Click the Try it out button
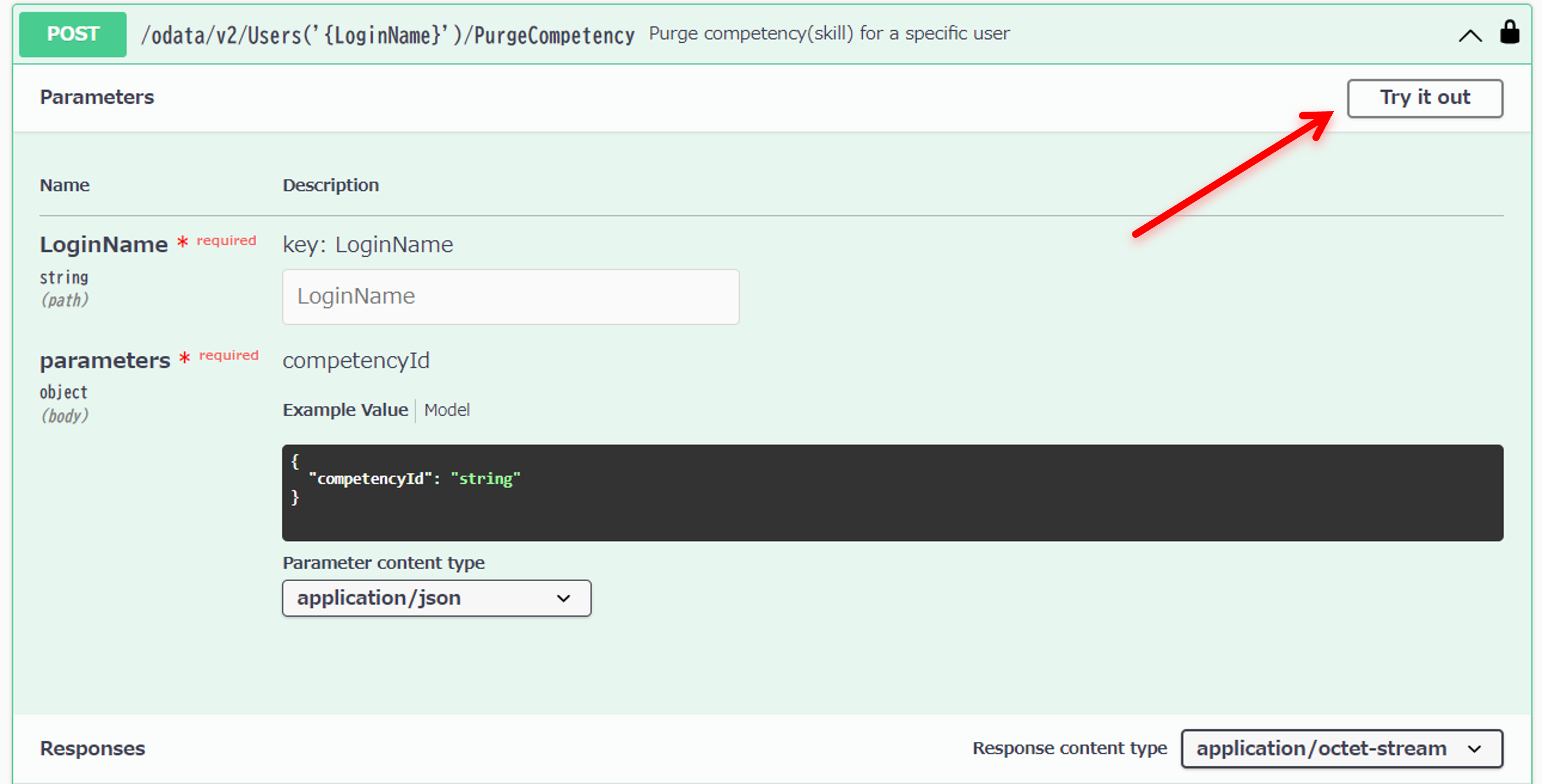Image resolution: width=1542 pixels, height=784 pixels. coord(1425,98)
